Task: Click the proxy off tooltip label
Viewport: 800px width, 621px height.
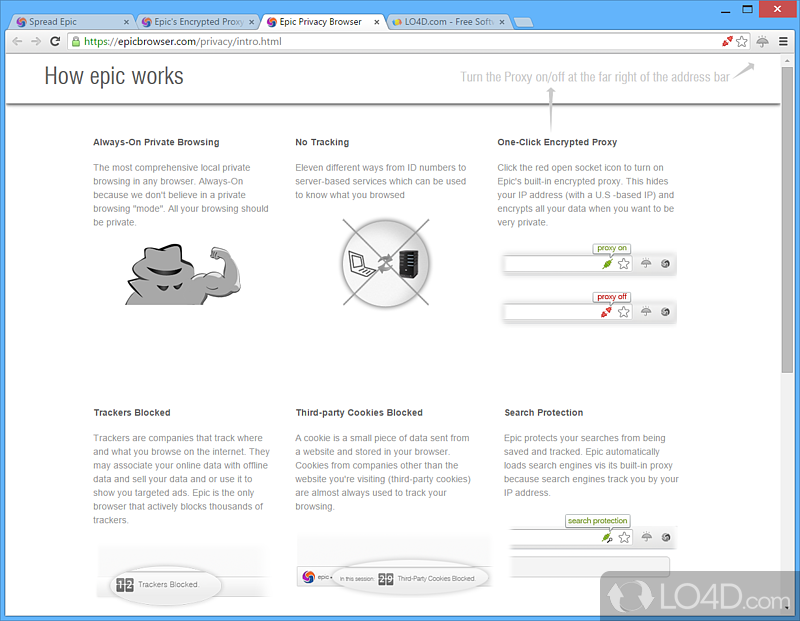Action: tap(612, 296)
